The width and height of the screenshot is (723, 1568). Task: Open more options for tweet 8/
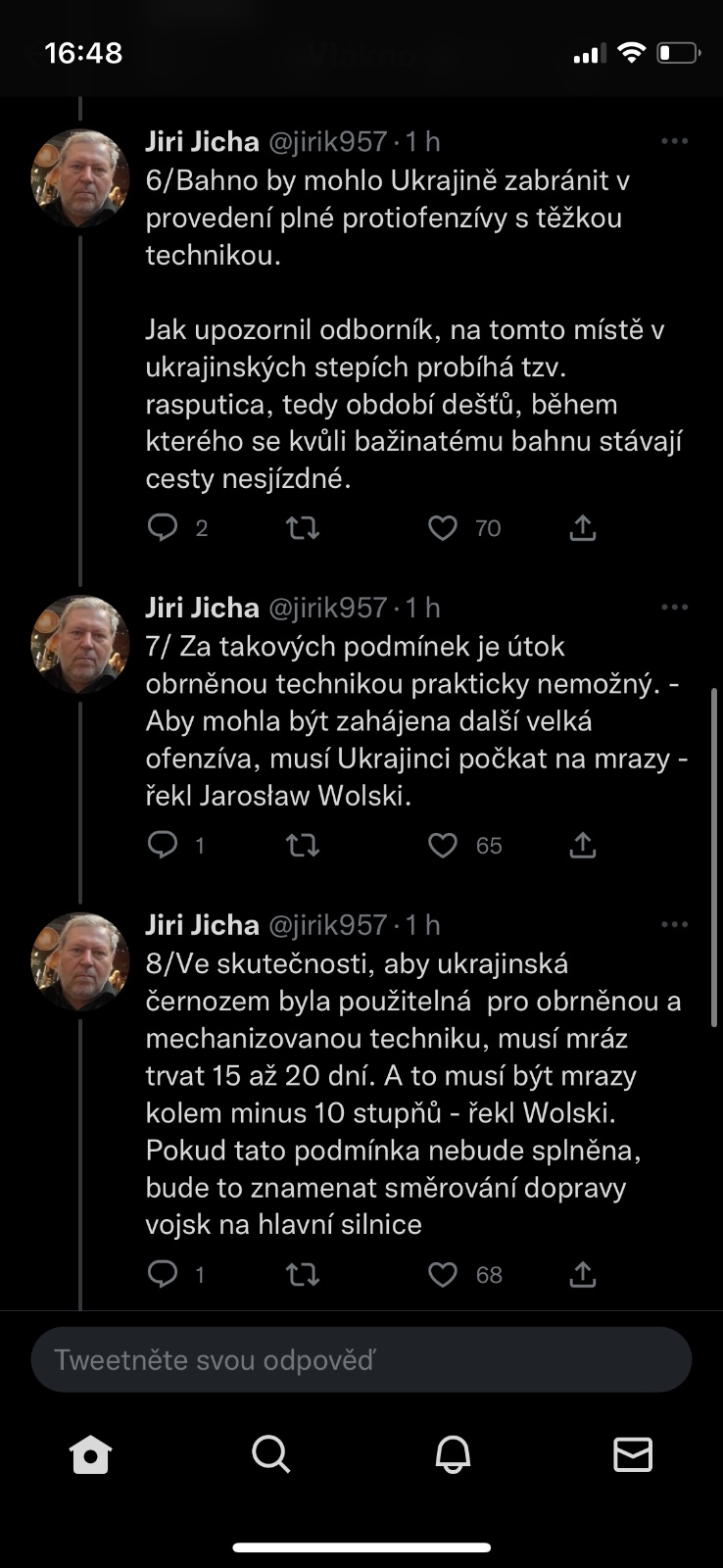[x=675, y=924]
